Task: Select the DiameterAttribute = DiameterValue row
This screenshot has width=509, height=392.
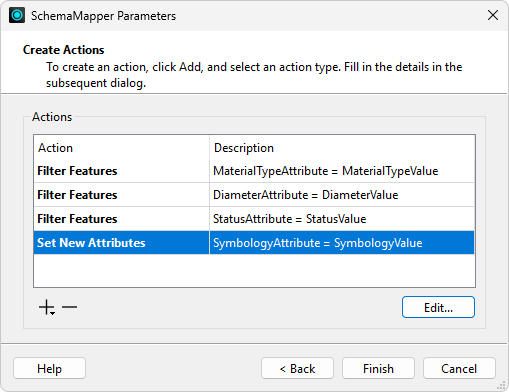Action: pos(254,195)
